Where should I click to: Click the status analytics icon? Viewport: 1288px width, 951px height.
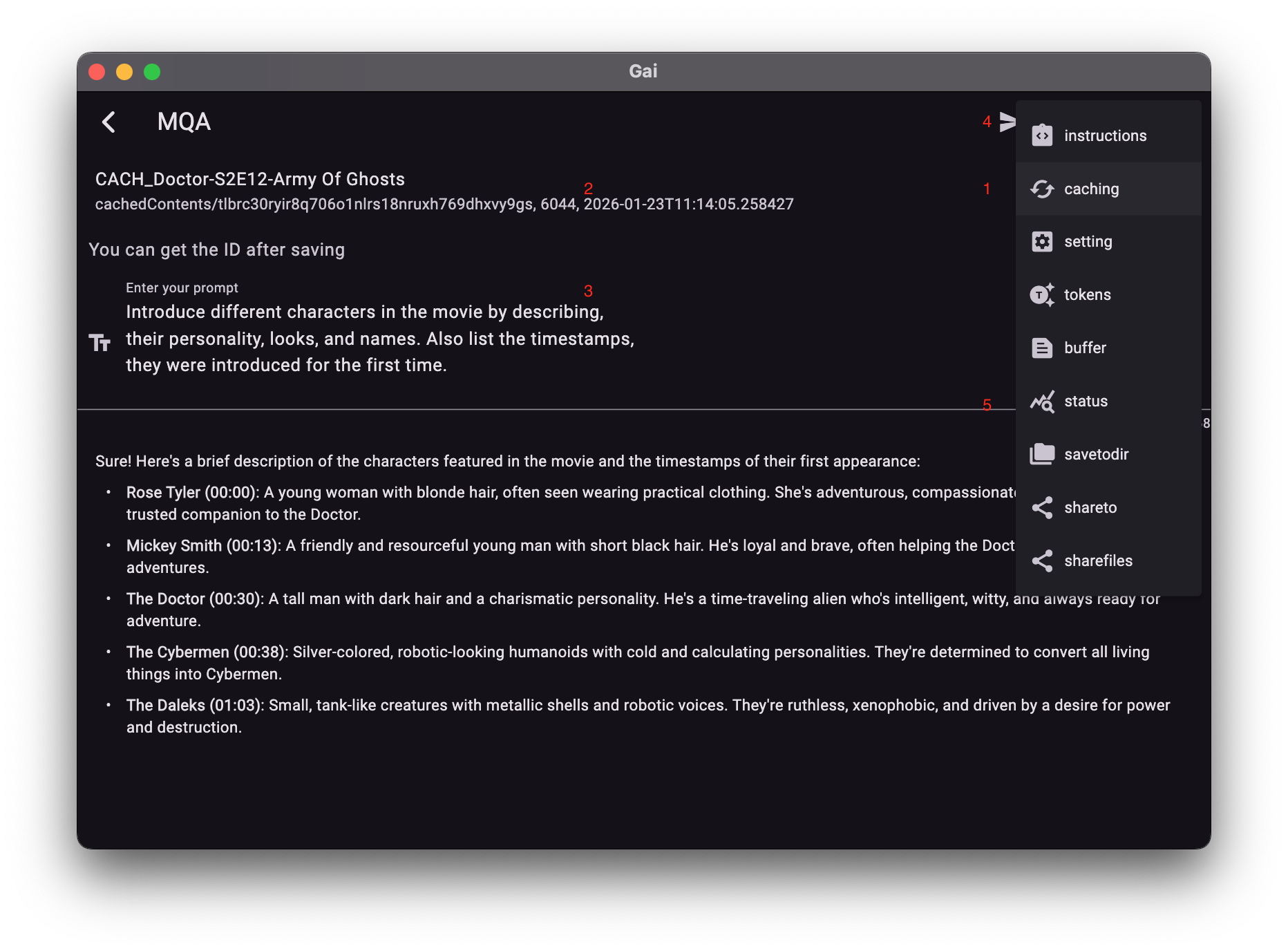coord(1042,402)
